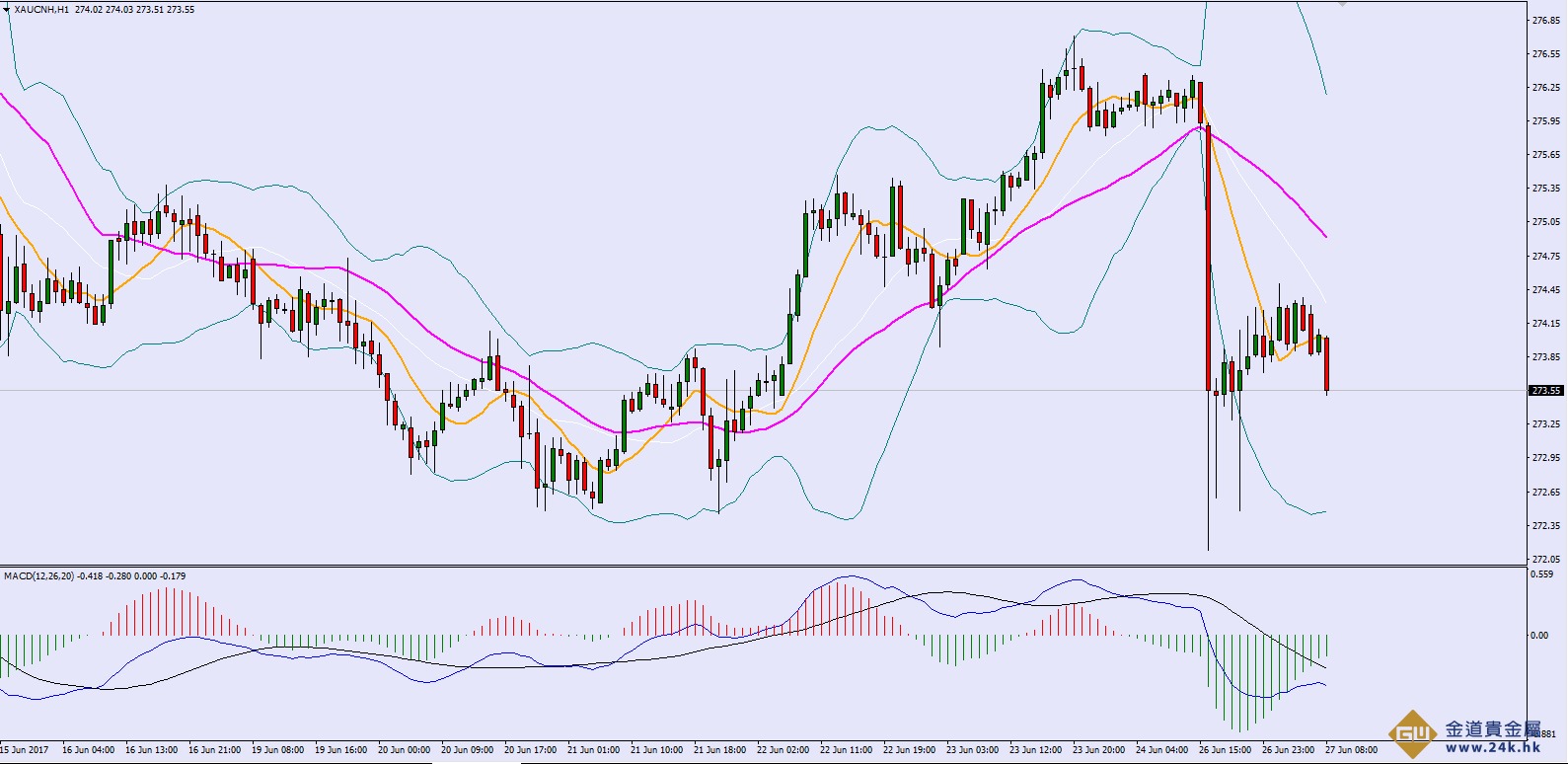
Task: Click the 21 Jun 01:00 time label
Action: point(593,749)
